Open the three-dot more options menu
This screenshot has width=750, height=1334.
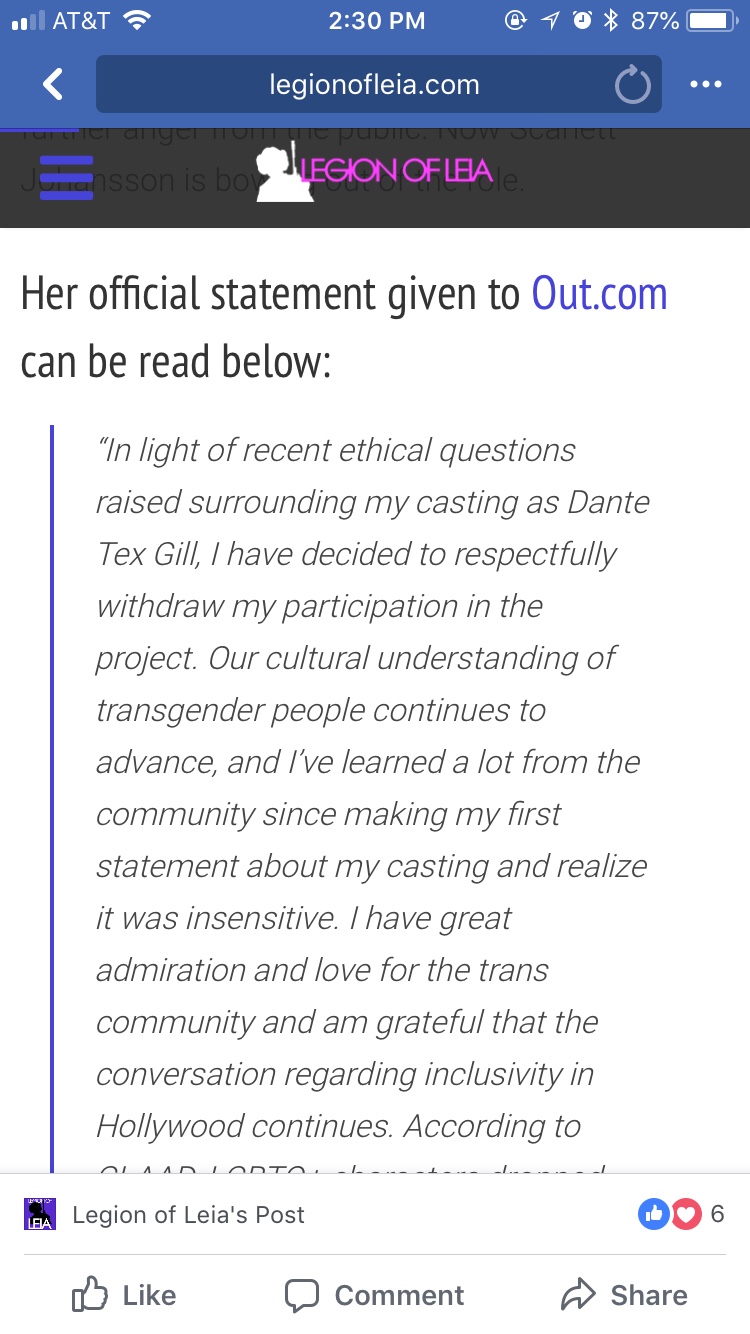[706, 85]
